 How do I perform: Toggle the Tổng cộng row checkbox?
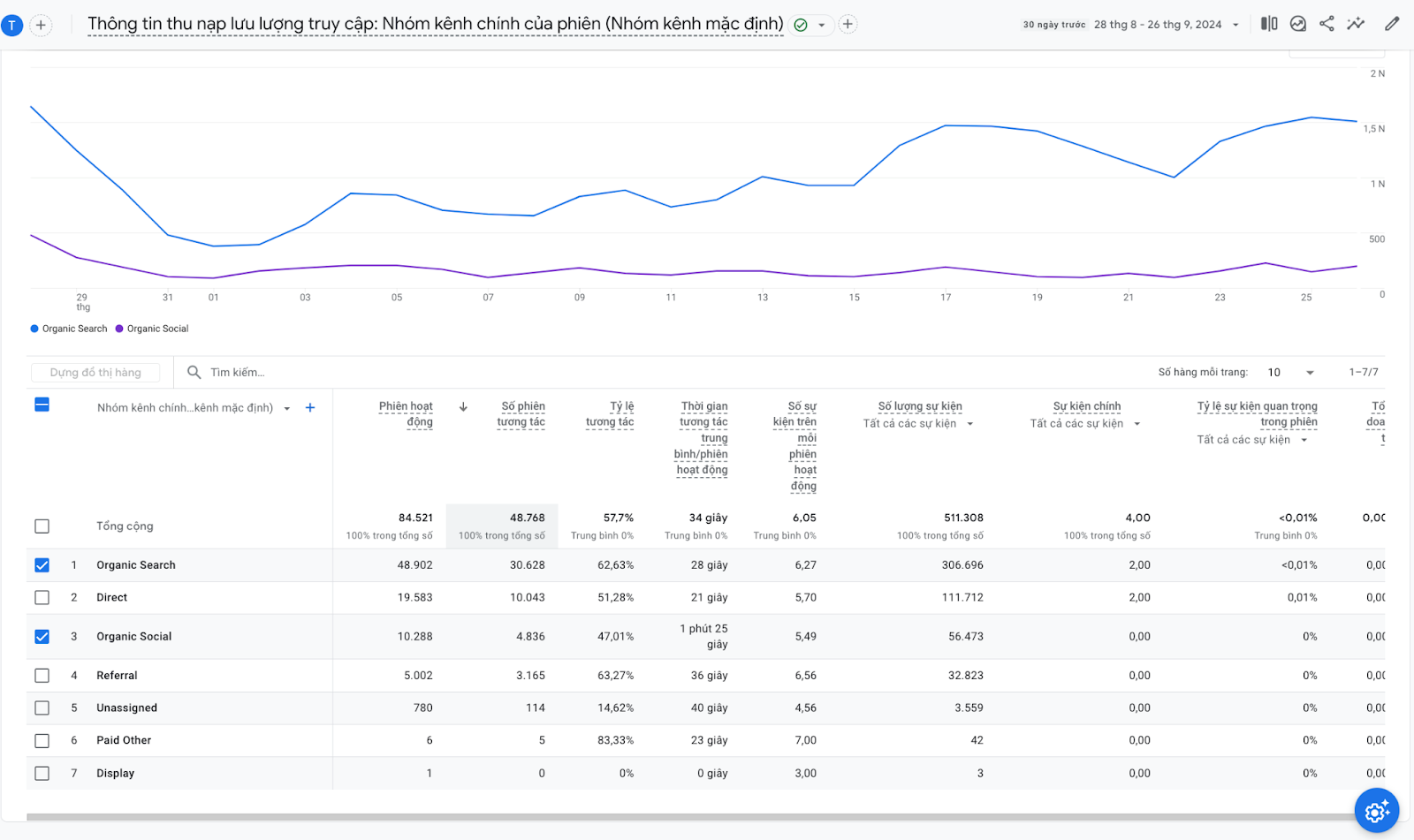[x=42, y=526]
